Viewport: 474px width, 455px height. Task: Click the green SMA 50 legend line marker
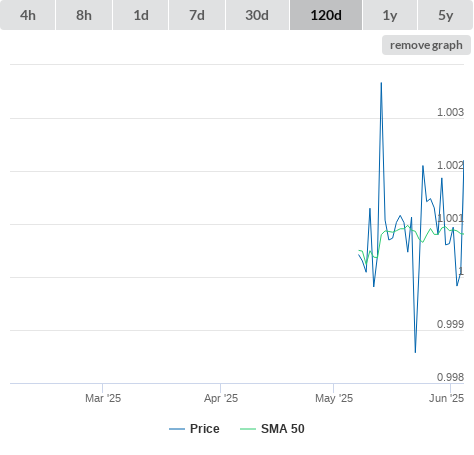pos(248,429)
